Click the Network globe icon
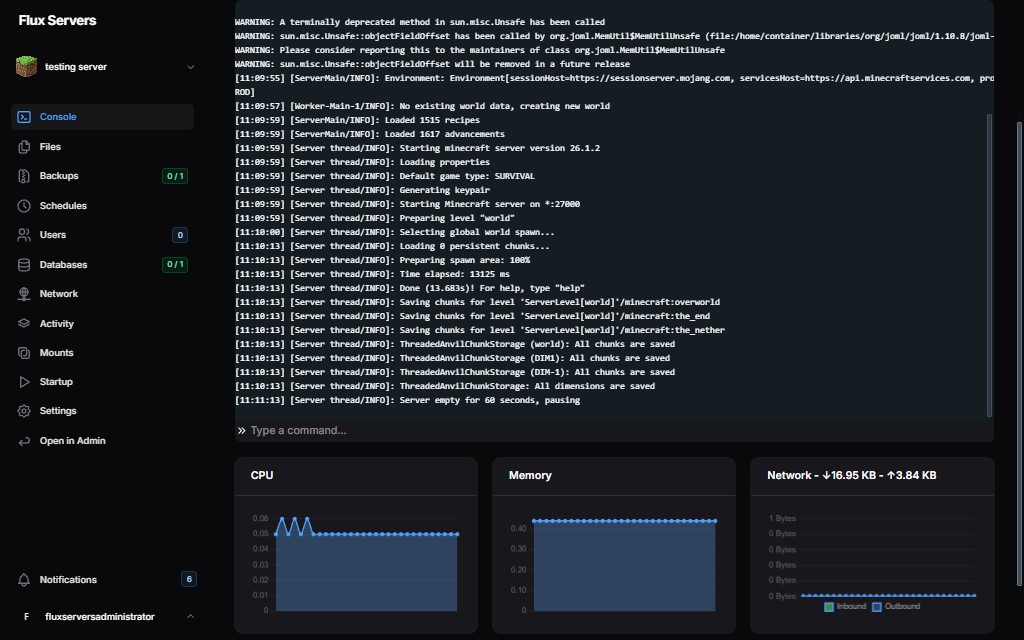The width and height of the screenshot is (1024, 640). click(24, 294)
